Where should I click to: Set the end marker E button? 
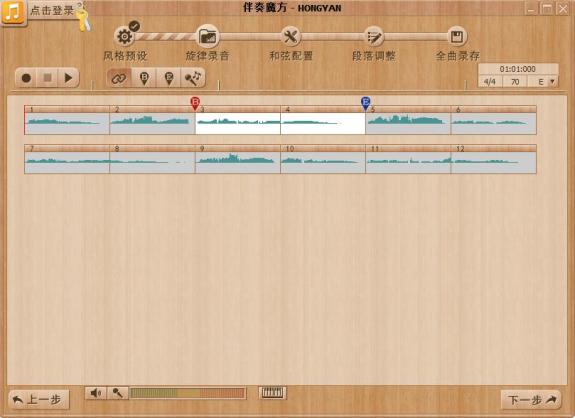[169, 78]
